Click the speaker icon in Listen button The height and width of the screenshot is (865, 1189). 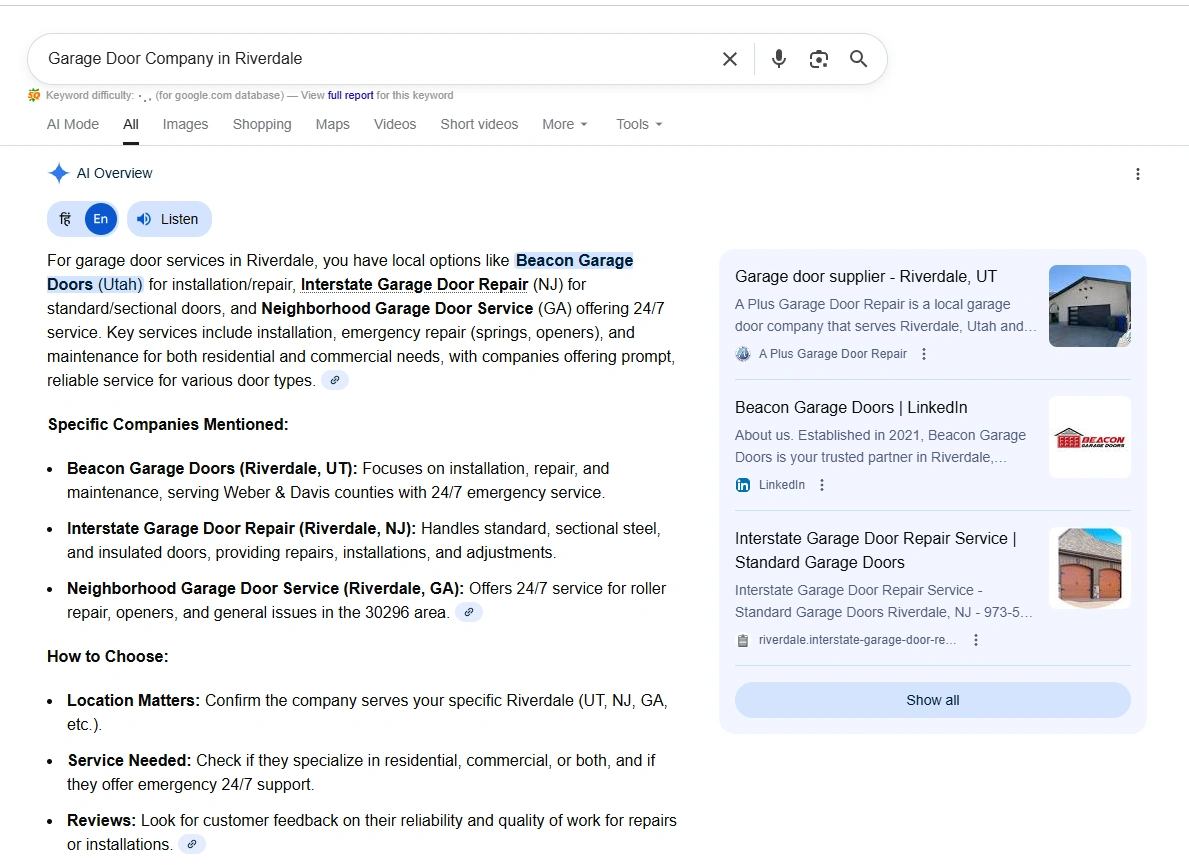click(144, 219)
